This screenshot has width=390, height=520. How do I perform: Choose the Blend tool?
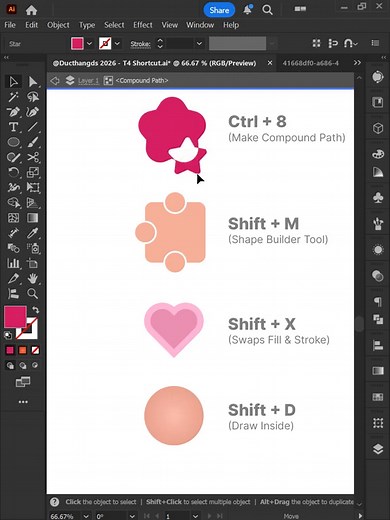pyautogui.click(x=13, y=248)
